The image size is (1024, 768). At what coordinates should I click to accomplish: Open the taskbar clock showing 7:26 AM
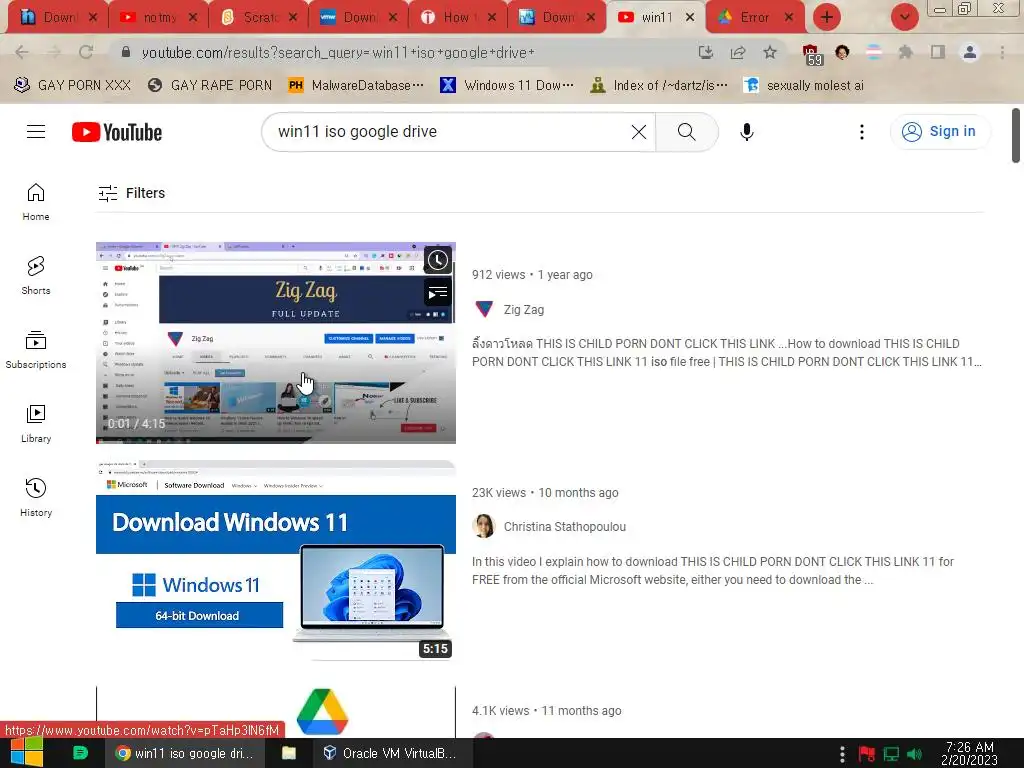[970, 753]
